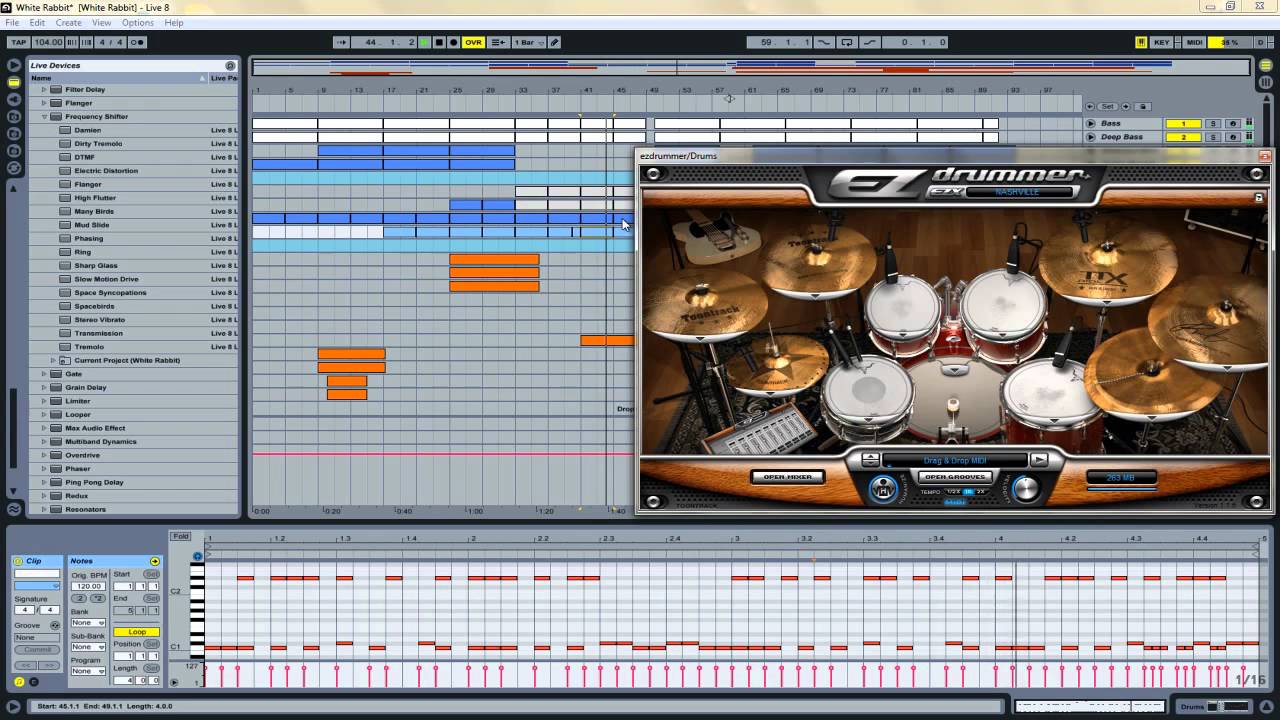
Task: Select the Live Device Browser icon
Action: pos(14,83)
